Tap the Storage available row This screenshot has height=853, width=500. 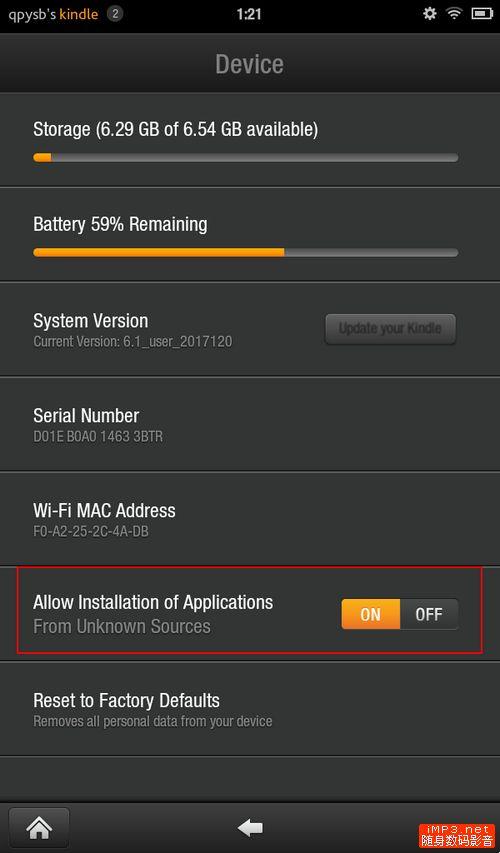point(250,140)
